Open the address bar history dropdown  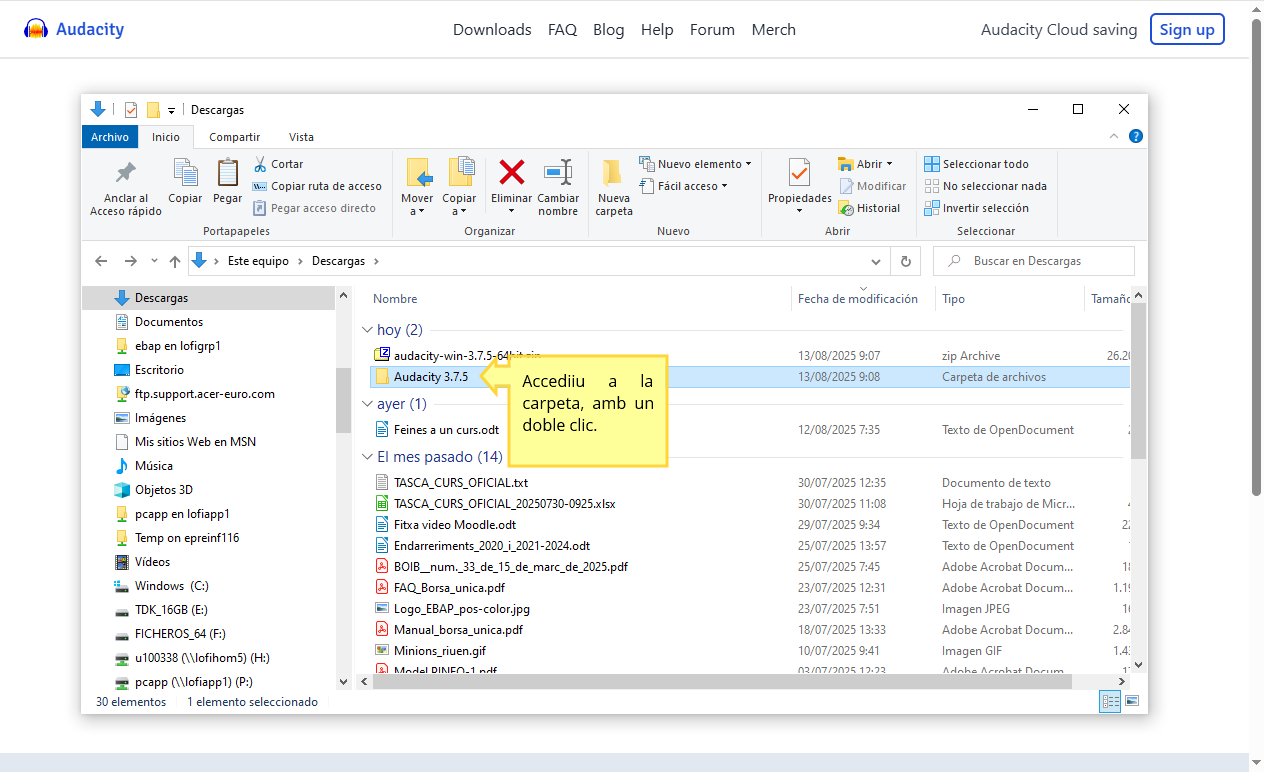click(x=876, y=261)
